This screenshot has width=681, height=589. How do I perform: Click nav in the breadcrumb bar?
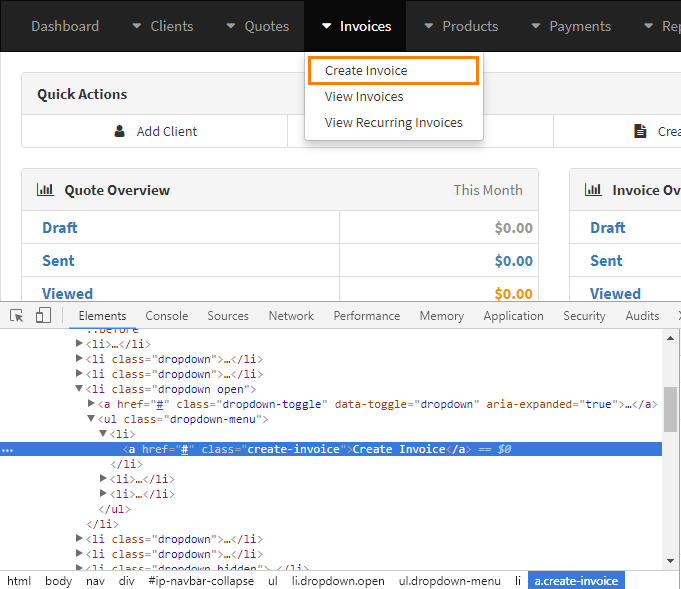coord(95,581)
